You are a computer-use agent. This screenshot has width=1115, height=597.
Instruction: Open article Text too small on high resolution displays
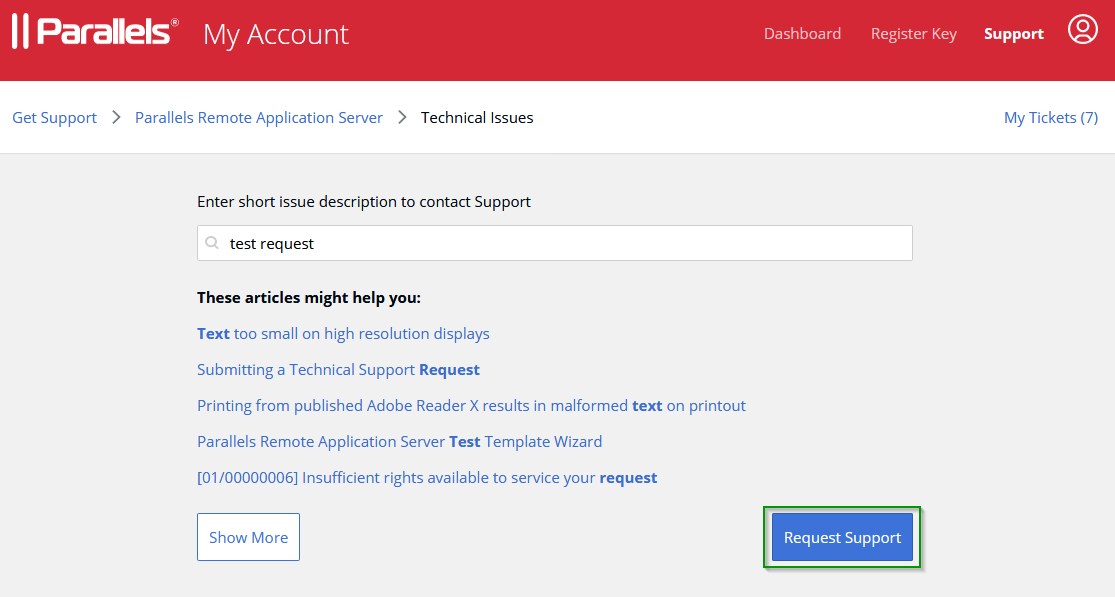pyautogui.click(x=343, y=333)
